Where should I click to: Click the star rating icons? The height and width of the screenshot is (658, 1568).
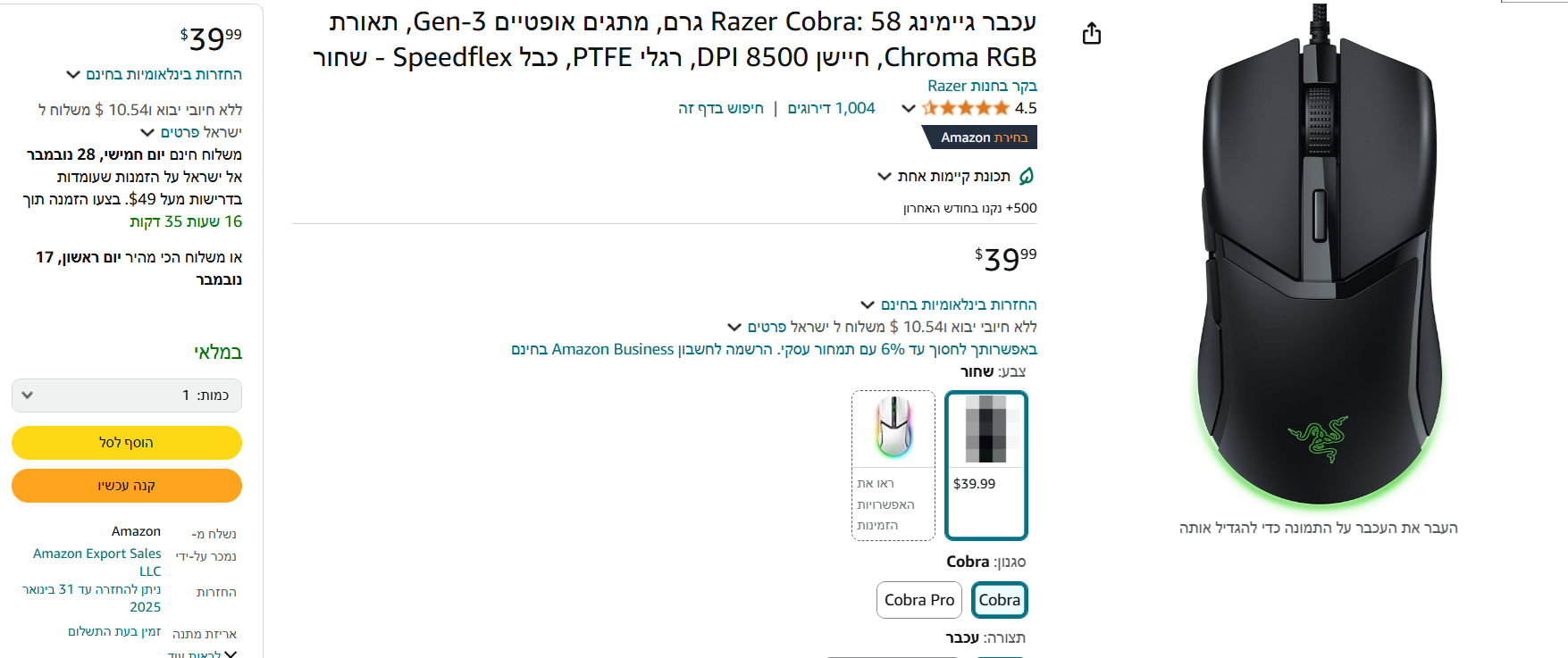(x=966, y=108)
